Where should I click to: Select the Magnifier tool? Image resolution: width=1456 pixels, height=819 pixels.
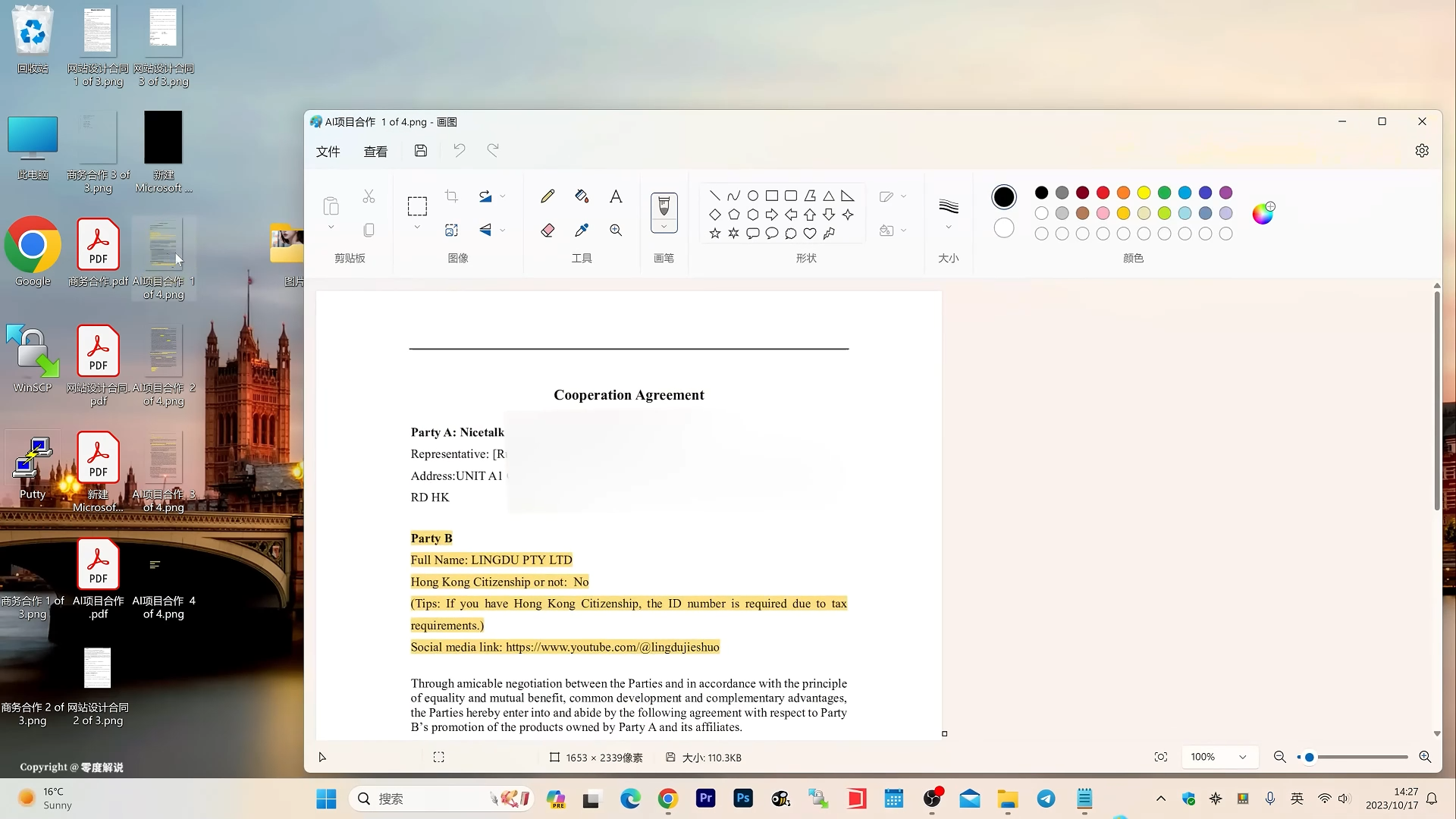click(616, 230)
